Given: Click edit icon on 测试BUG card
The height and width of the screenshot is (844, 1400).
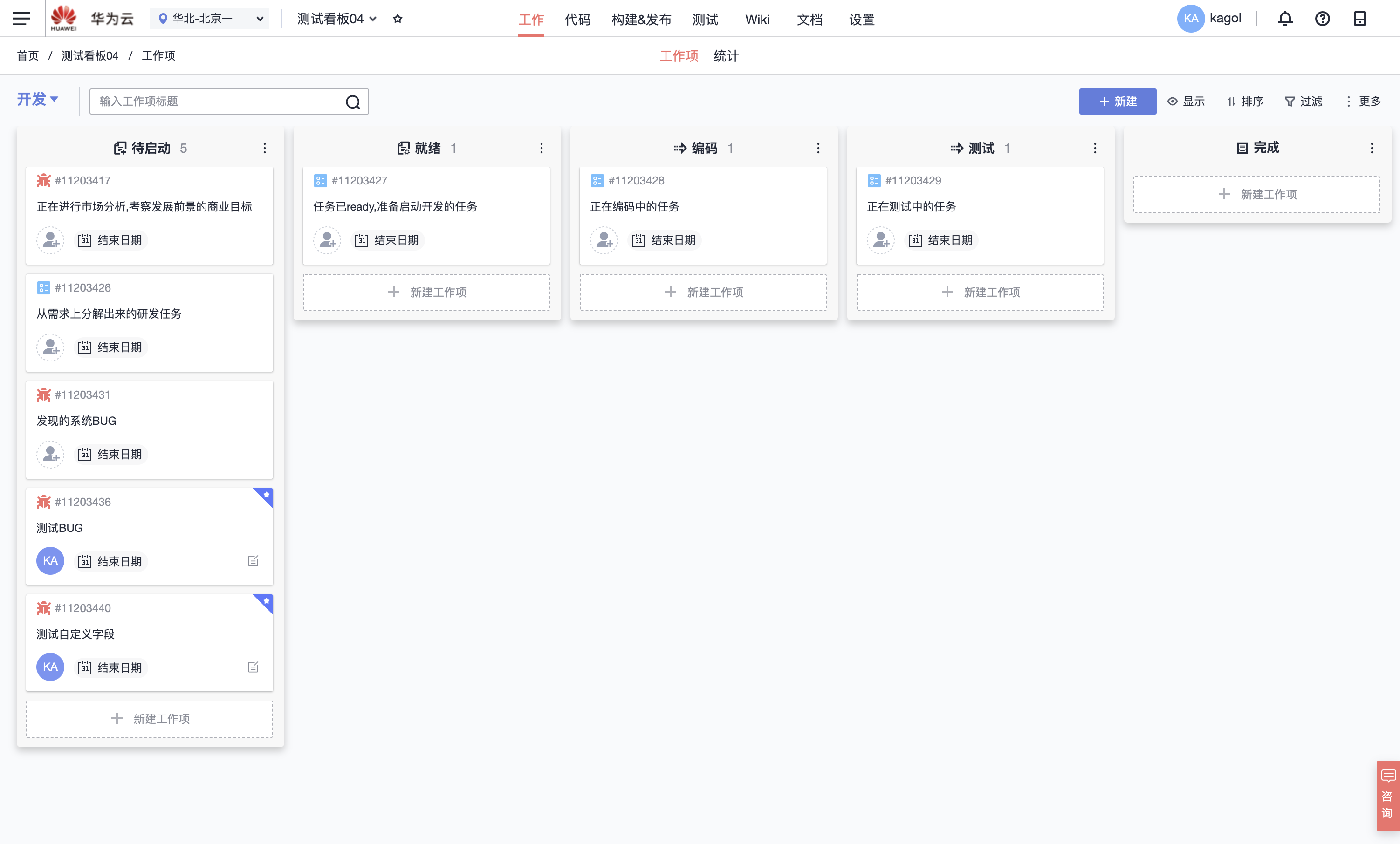Looking at the screenshot, I should point(254,561).
